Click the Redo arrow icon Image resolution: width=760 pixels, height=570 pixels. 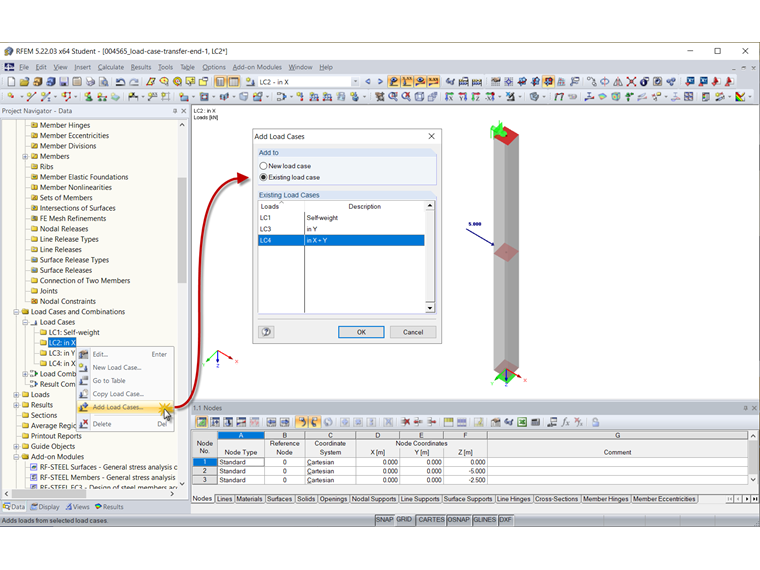pos(134,81)
